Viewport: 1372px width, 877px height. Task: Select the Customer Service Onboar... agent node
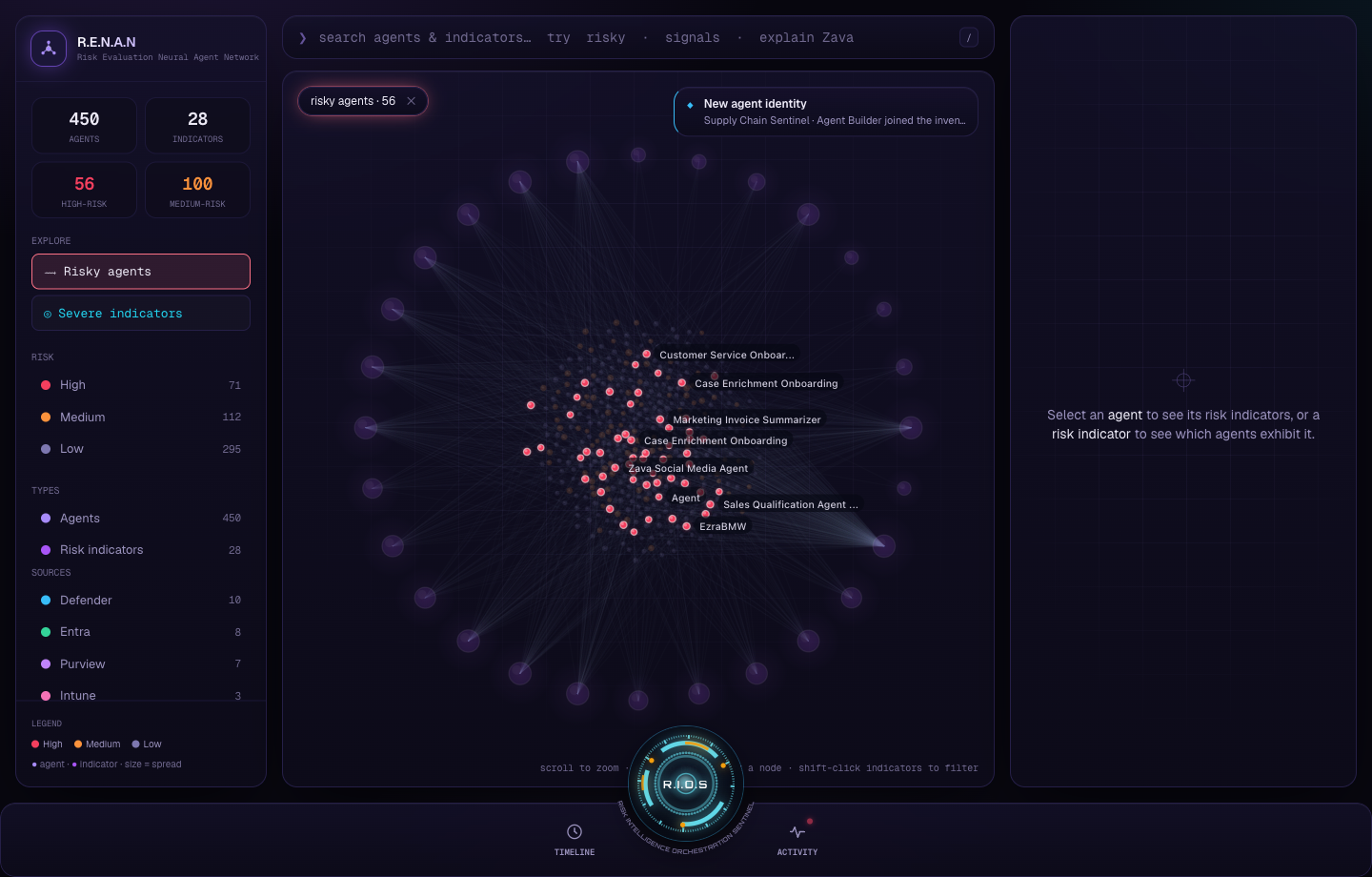pos(647,355)
